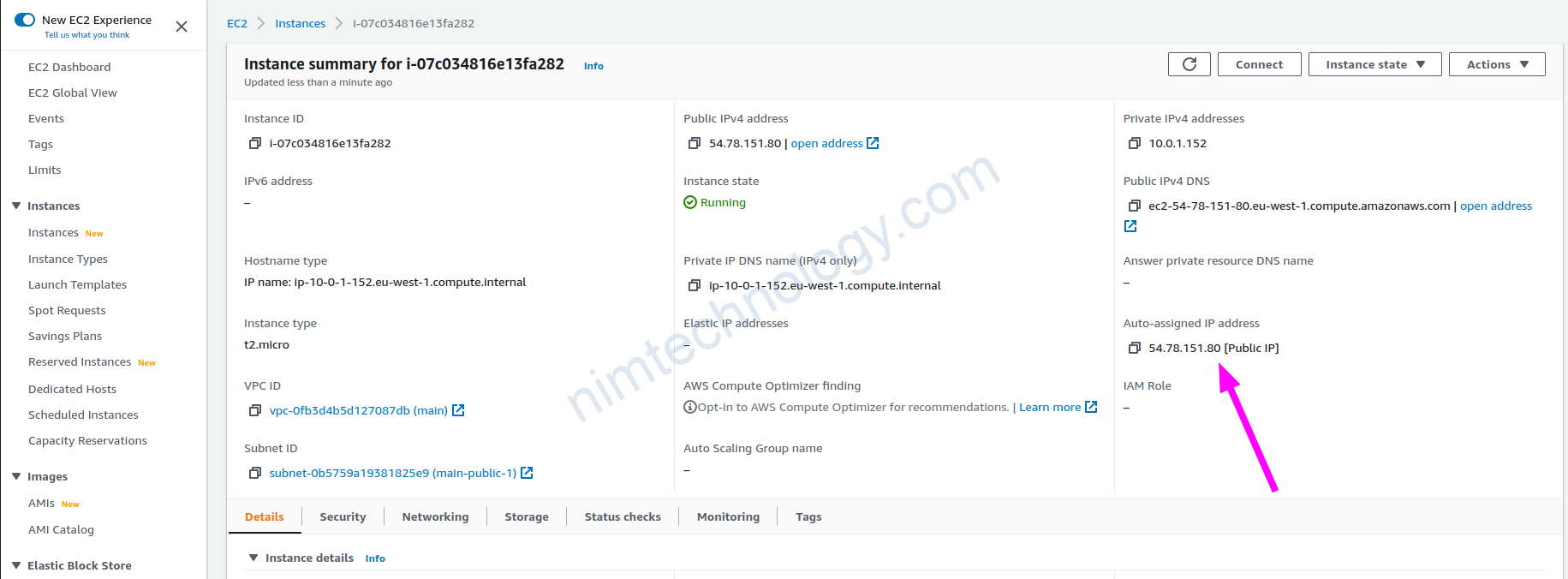Open Savings Plans in sidebar
This screenshot has height=579, width=1568.
pos(65,336)
